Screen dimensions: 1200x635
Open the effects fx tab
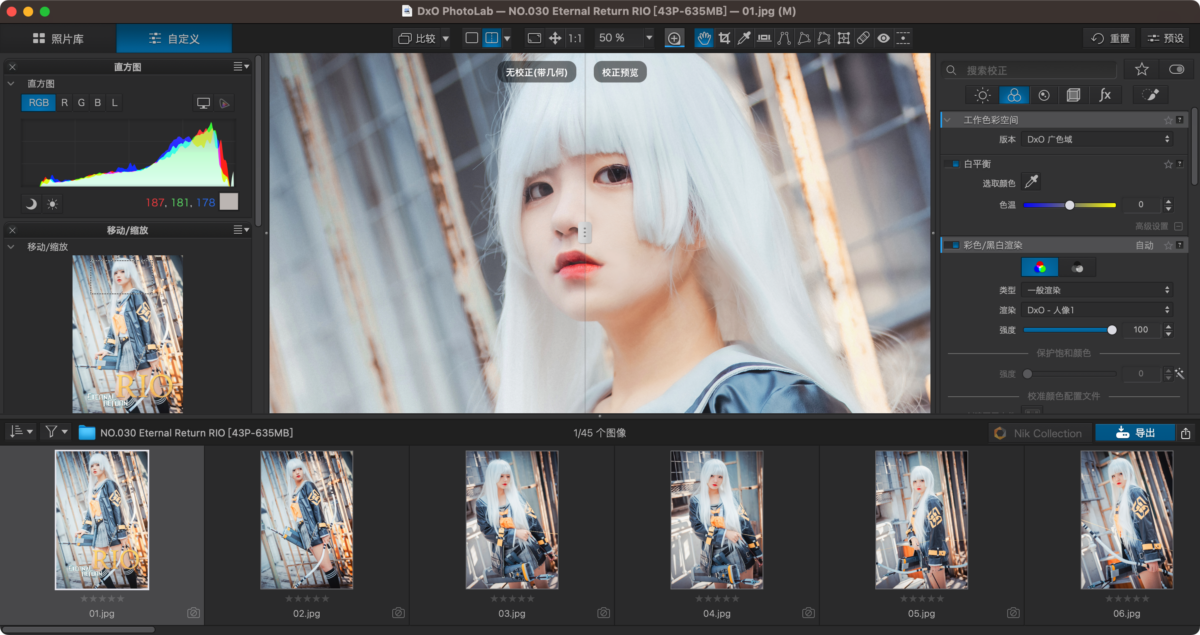(x=1105, y=95)
